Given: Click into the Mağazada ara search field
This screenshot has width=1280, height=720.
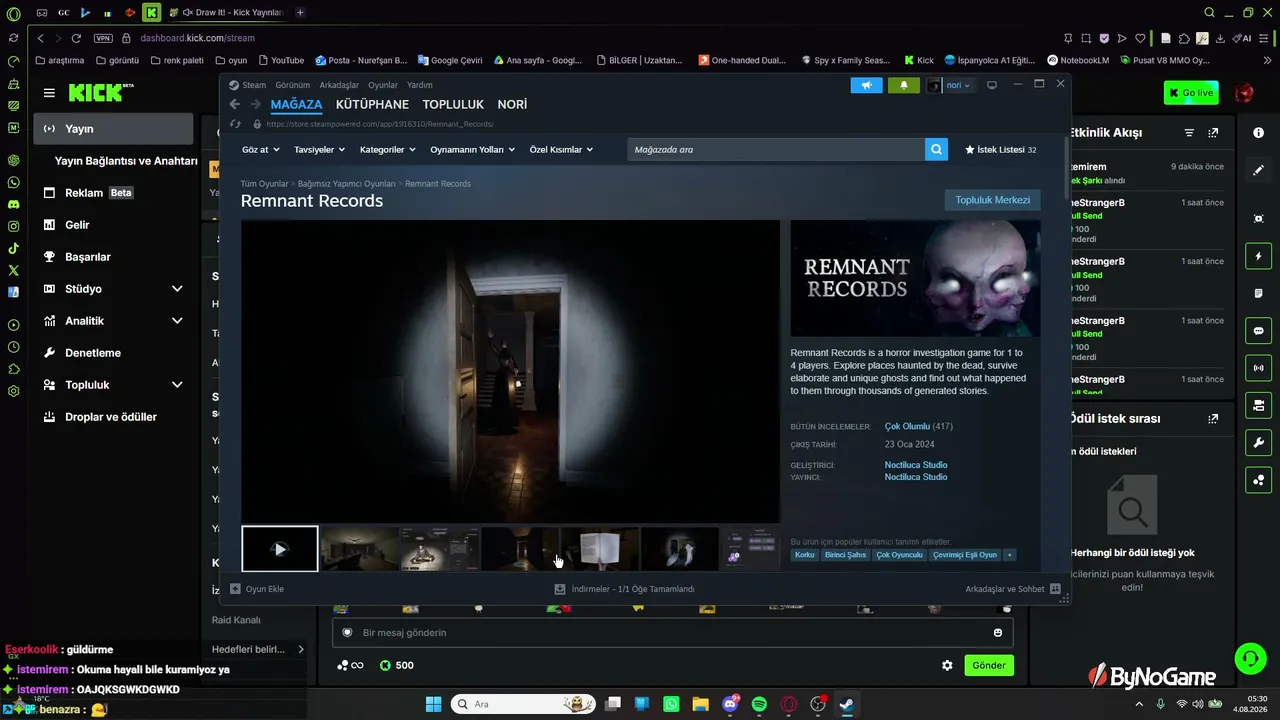Looking at the screenshot, I should point(776,150).
